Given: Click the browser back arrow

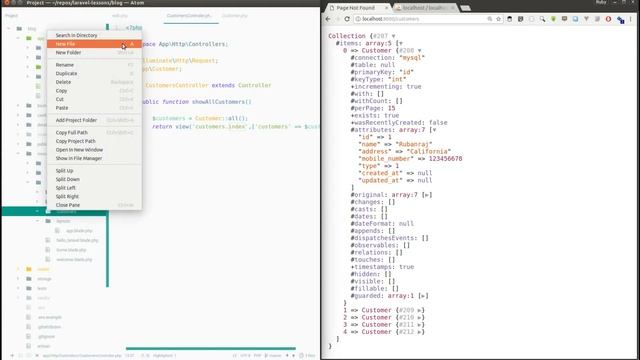Looking at the screenshot, I should click(x=328, y=19).
